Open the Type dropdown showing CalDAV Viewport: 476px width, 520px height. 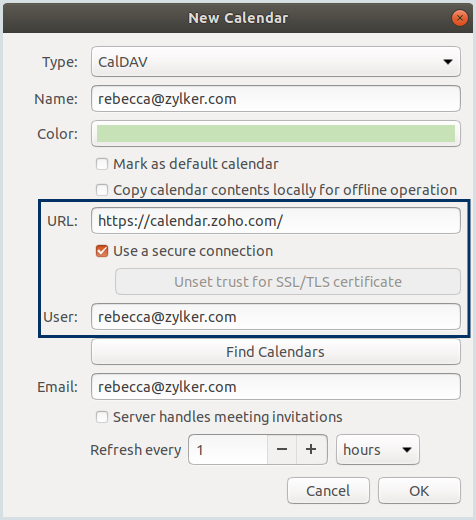point(276,62)
